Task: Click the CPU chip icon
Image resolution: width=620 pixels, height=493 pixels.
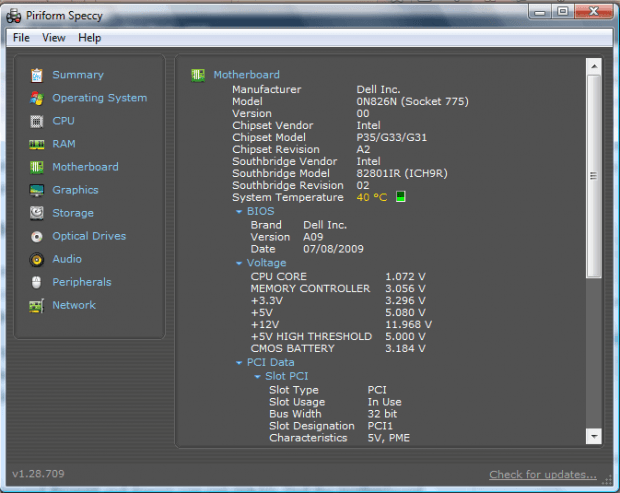Action: pyautogui.click(x=37, y=121)
